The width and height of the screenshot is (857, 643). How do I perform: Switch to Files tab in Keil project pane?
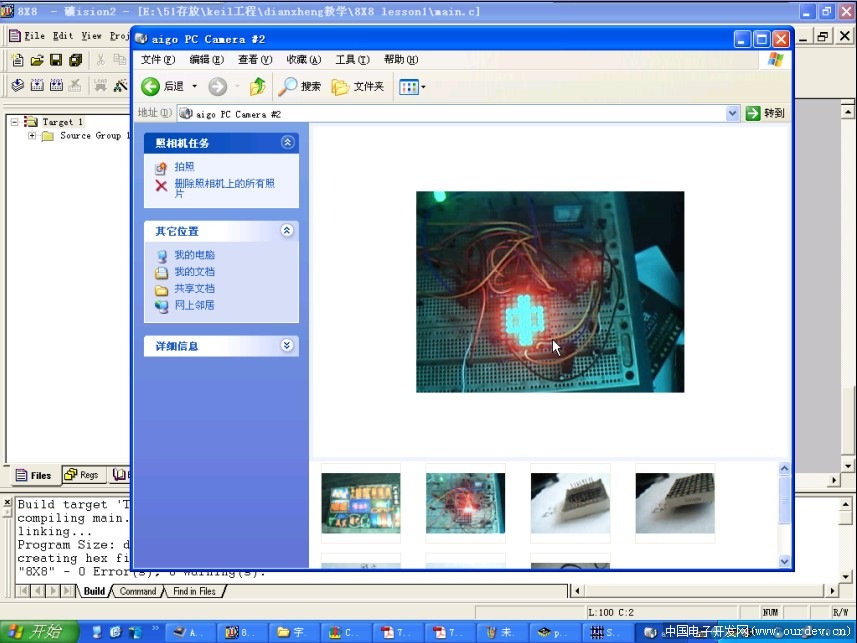pos(34,475)
